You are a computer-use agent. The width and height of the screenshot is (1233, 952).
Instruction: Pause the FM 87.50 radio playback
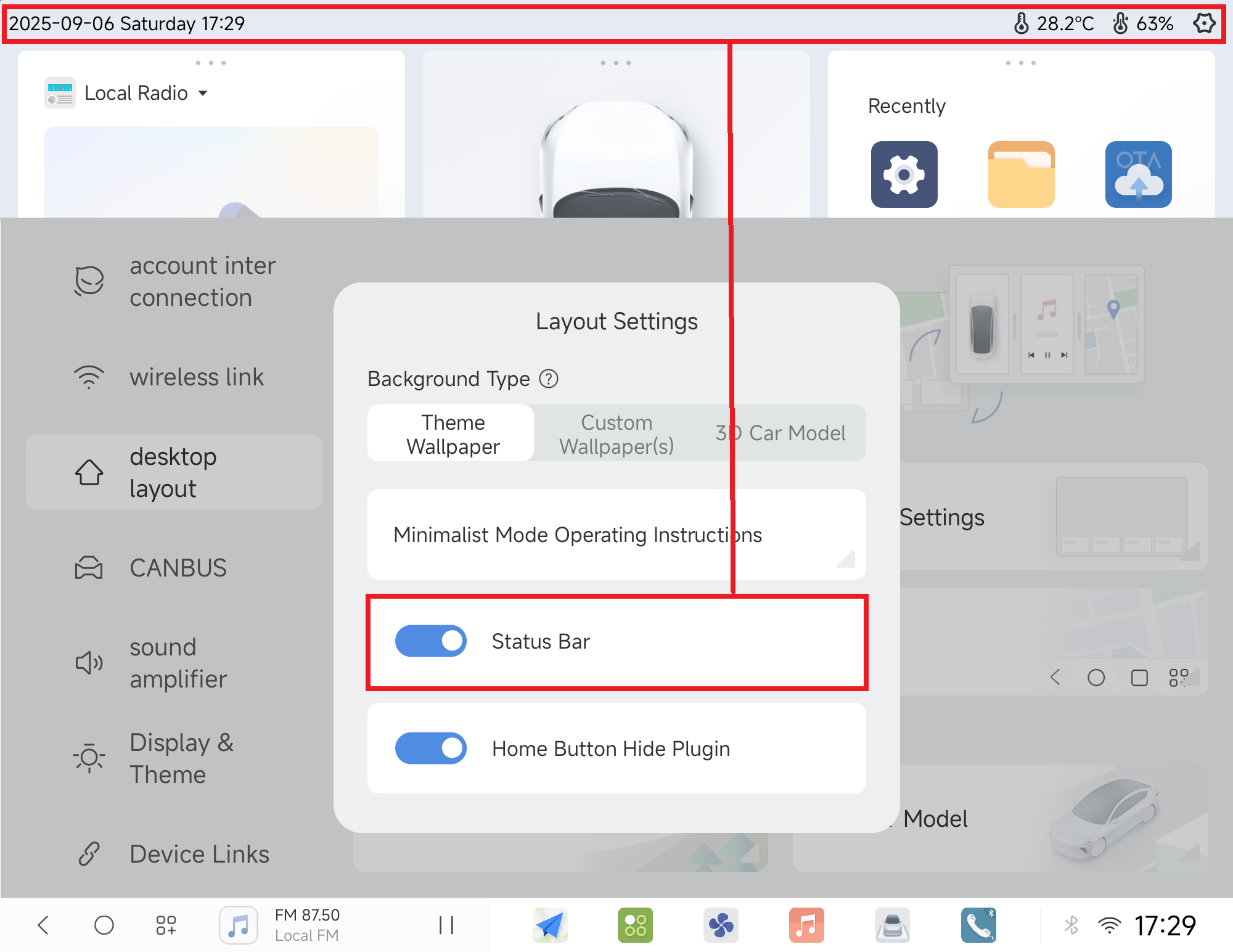[446, 925]
